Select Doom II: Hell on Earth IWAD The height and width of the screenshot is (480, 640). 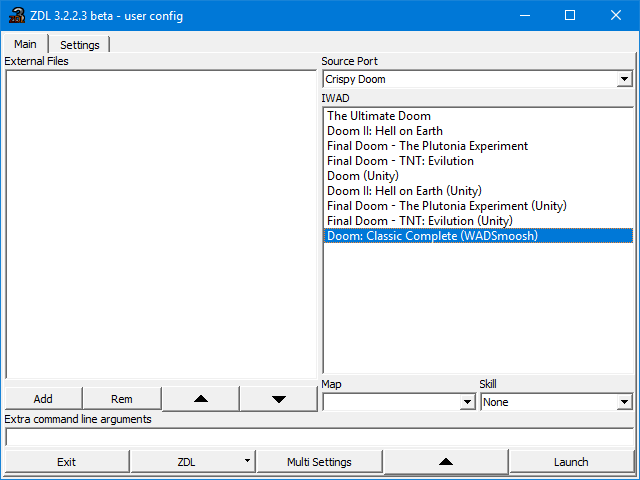[478, 131]
